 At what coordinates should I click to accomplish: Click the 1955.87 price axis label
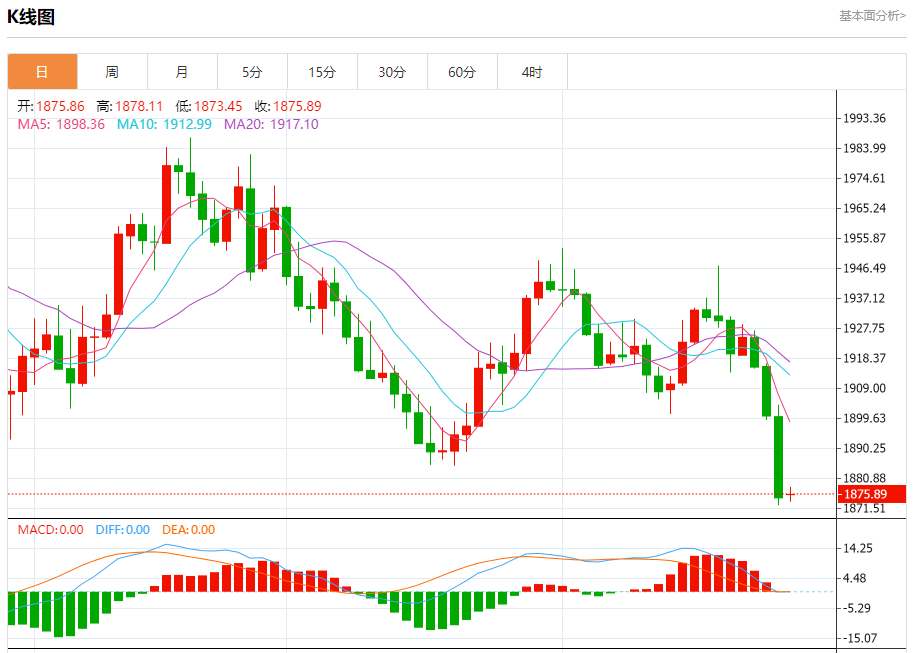click(864, 238)
